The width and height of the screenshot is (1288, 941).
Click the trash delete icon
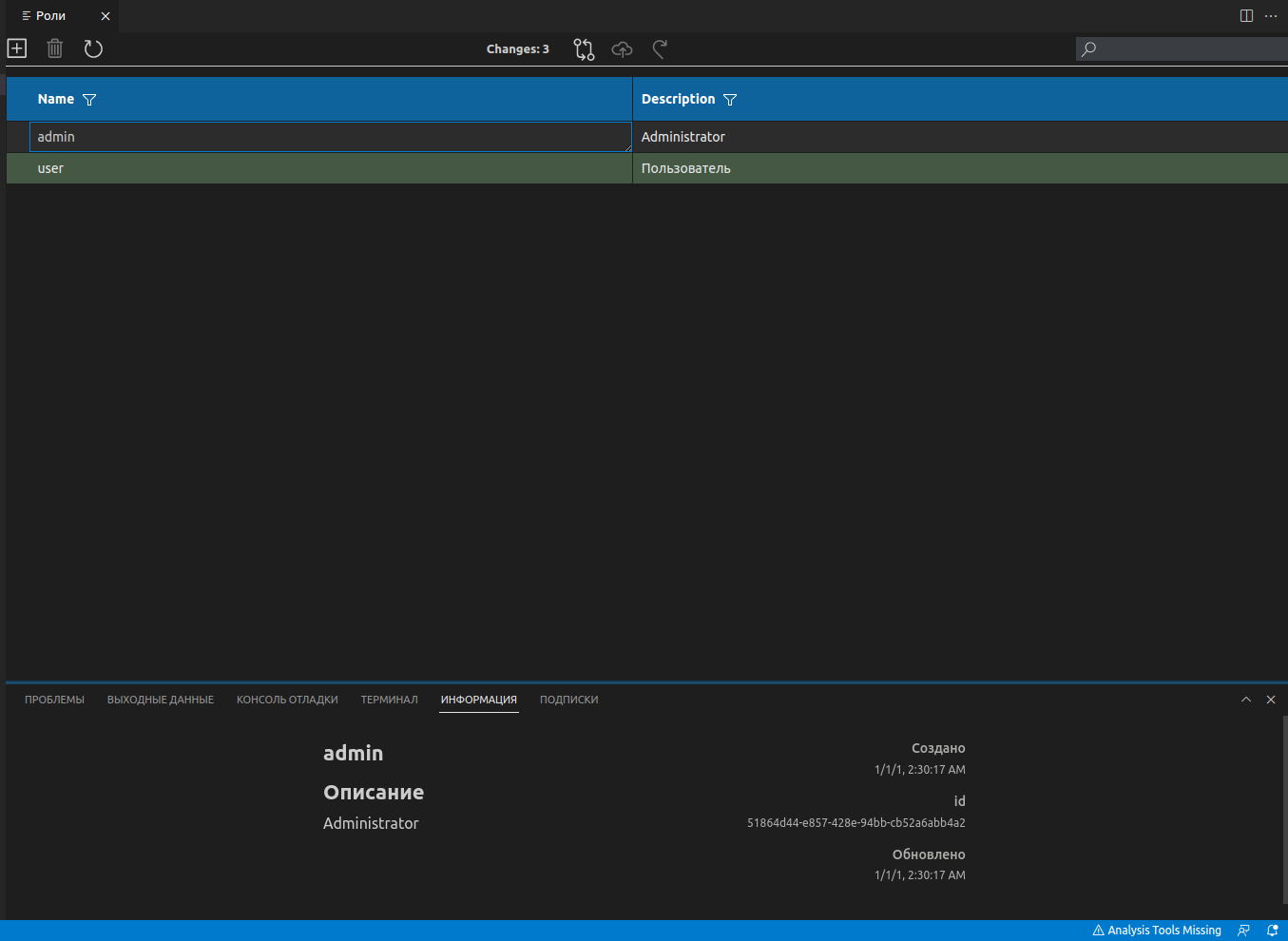coord(55,48)
